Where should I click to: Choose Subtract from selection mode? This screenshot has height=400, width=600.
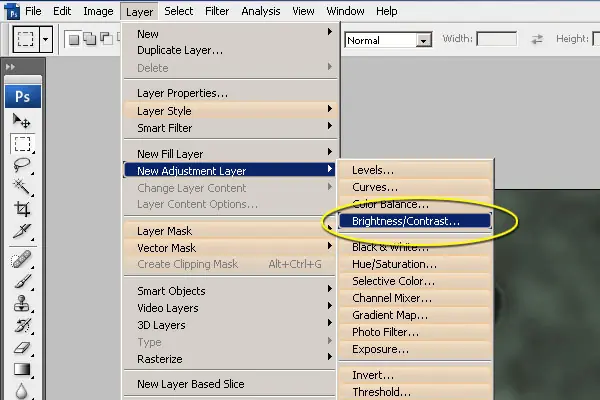pyautogui.click(x=106, y=39)
